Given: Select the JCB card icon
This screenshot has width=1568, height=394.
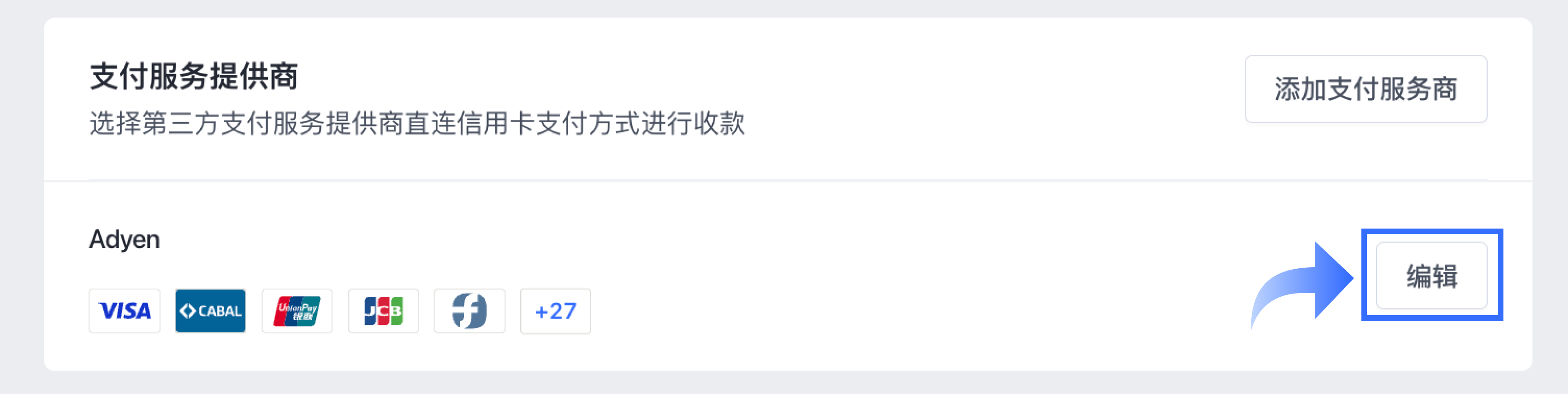Looking at the screenshot, I should (384, 311).
